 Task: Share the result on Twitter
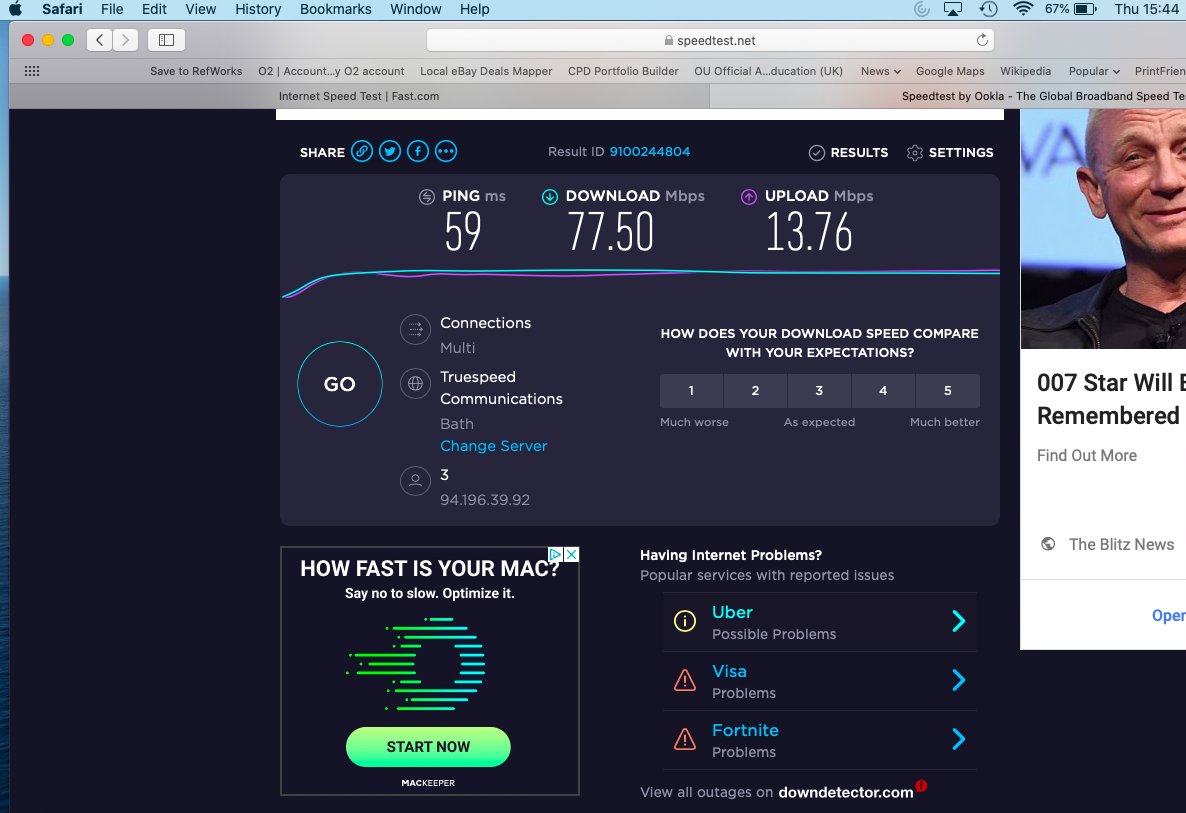coord(390,151)
